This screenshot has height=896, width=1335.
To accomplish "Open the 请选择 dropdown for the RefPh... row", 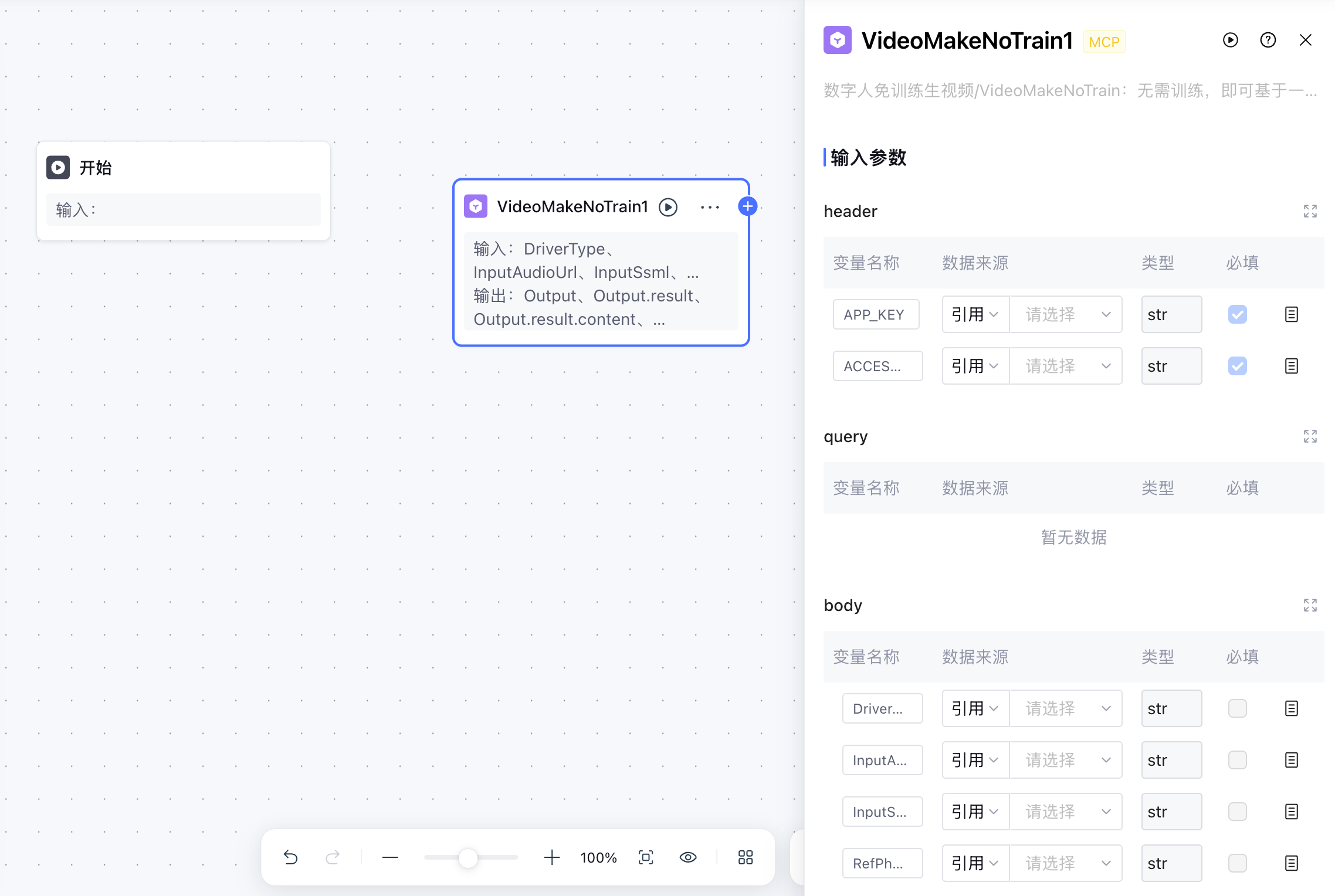I will click(1066, 863).
